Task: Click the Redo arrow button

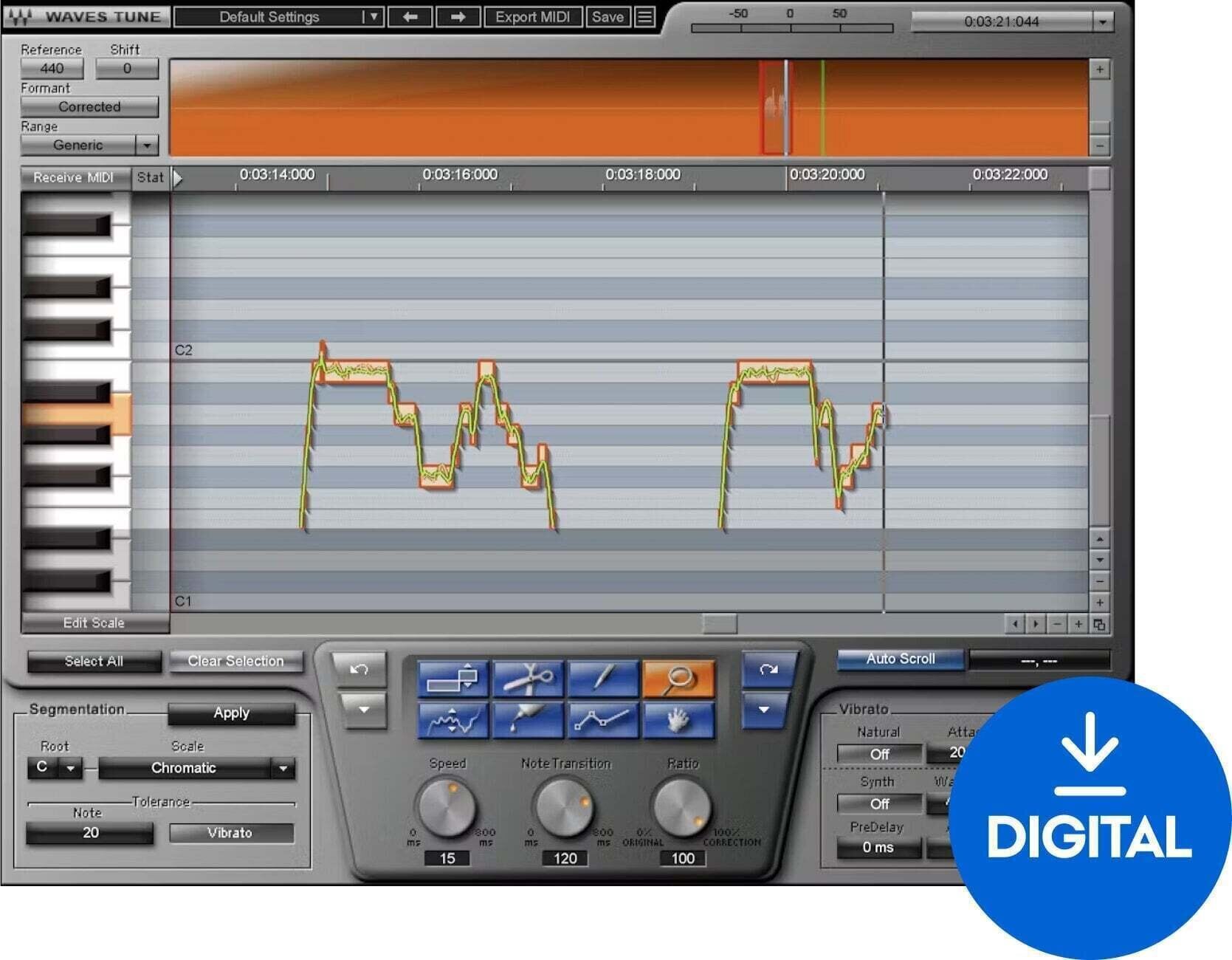Action: [769, 669]
